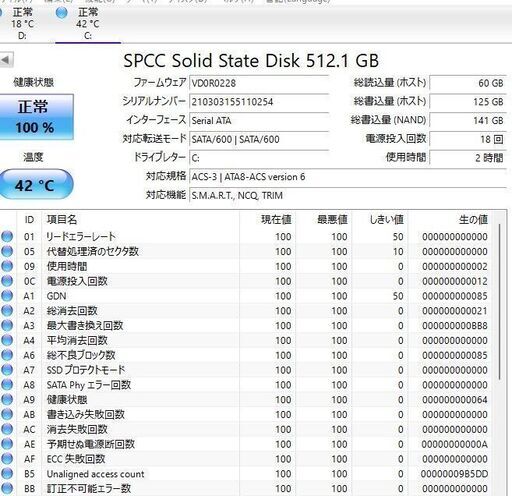Click the status orb of row A7
This screenshot has width=512, height=496.
coord(7,370)
